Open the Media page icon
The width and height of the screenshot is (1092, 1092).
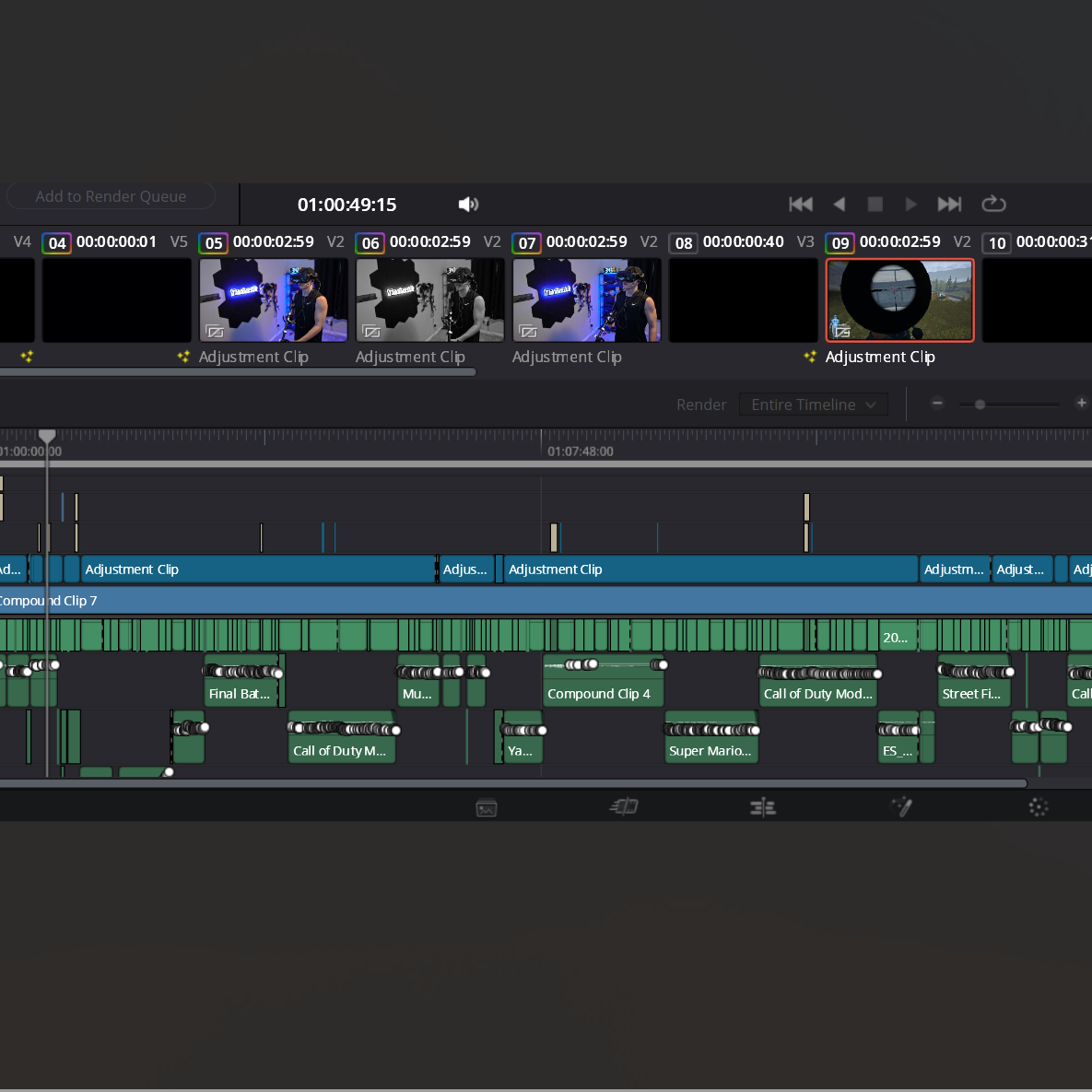[487, 808]
